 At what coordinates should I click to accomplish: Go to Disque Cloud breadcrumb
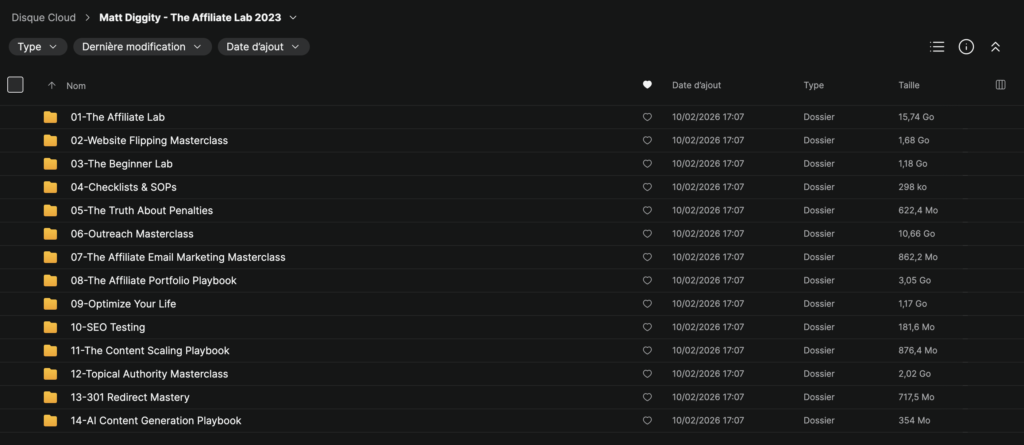point(44,18)
